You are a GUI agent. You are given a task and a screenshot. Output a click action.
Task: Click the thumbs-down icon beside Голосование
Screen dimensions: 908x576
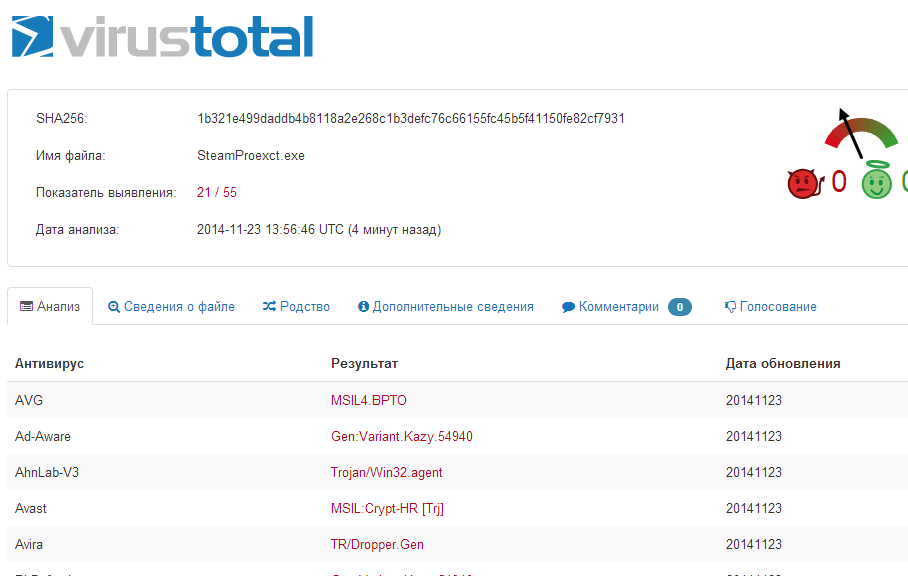pyautogui.click(x=730, y=307)
